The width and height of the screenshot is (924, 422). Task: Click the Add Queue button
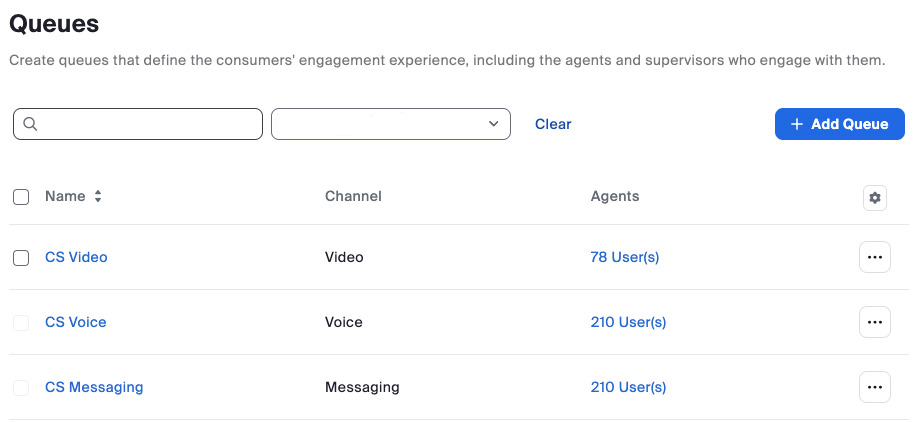[x=839, y=124]
